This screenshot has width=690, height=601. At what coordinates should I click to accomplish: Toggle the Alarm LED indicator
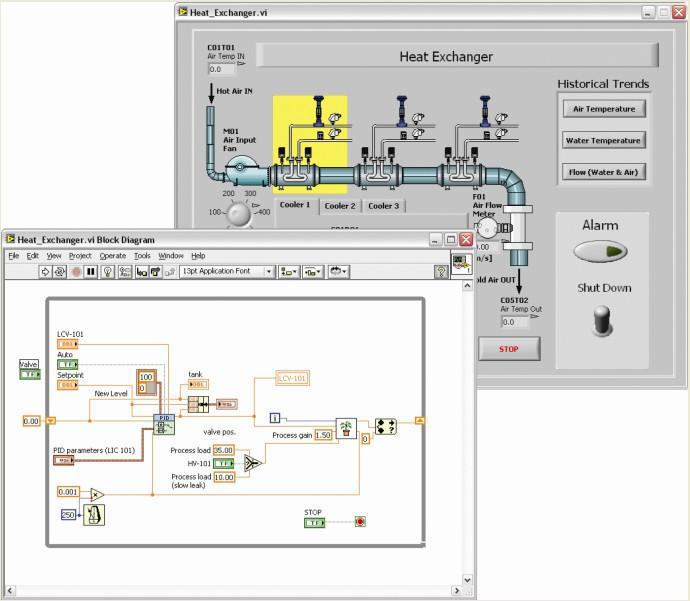point(600,252)
